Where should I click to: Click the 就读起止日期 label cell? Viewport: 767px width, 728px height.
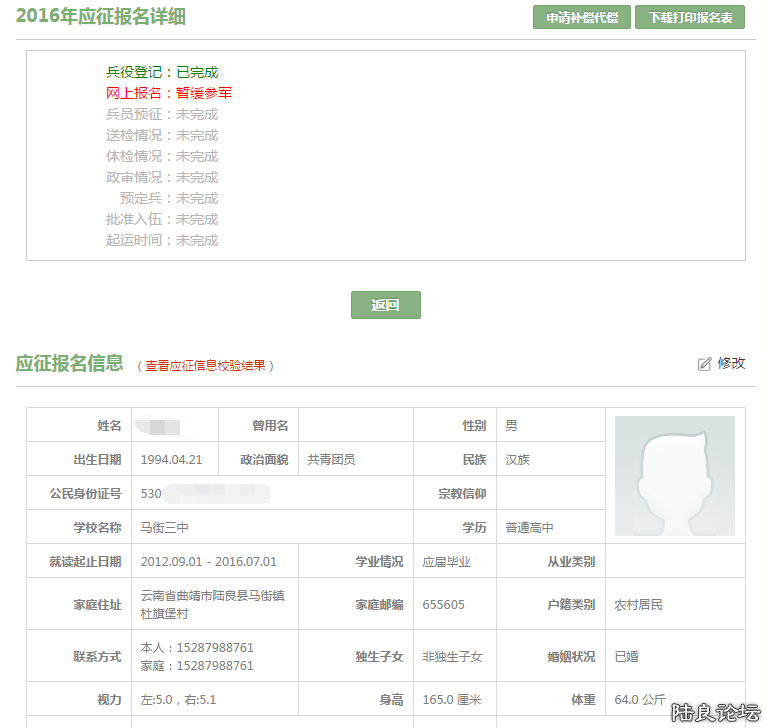click(x=79, y=561)
